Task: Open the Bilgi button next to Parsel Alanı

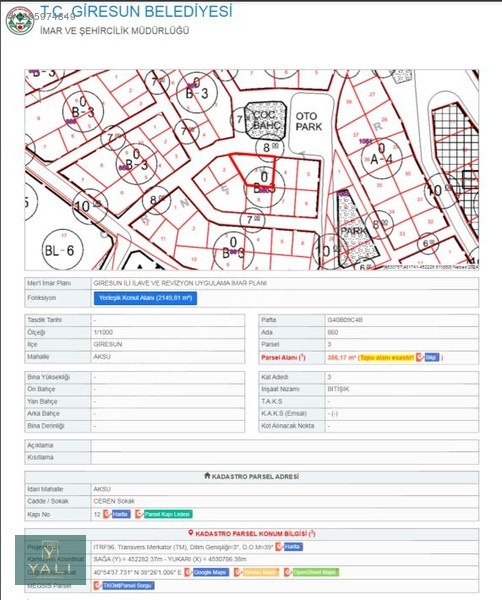Action: pyautogui.click(x=432, y=357)
